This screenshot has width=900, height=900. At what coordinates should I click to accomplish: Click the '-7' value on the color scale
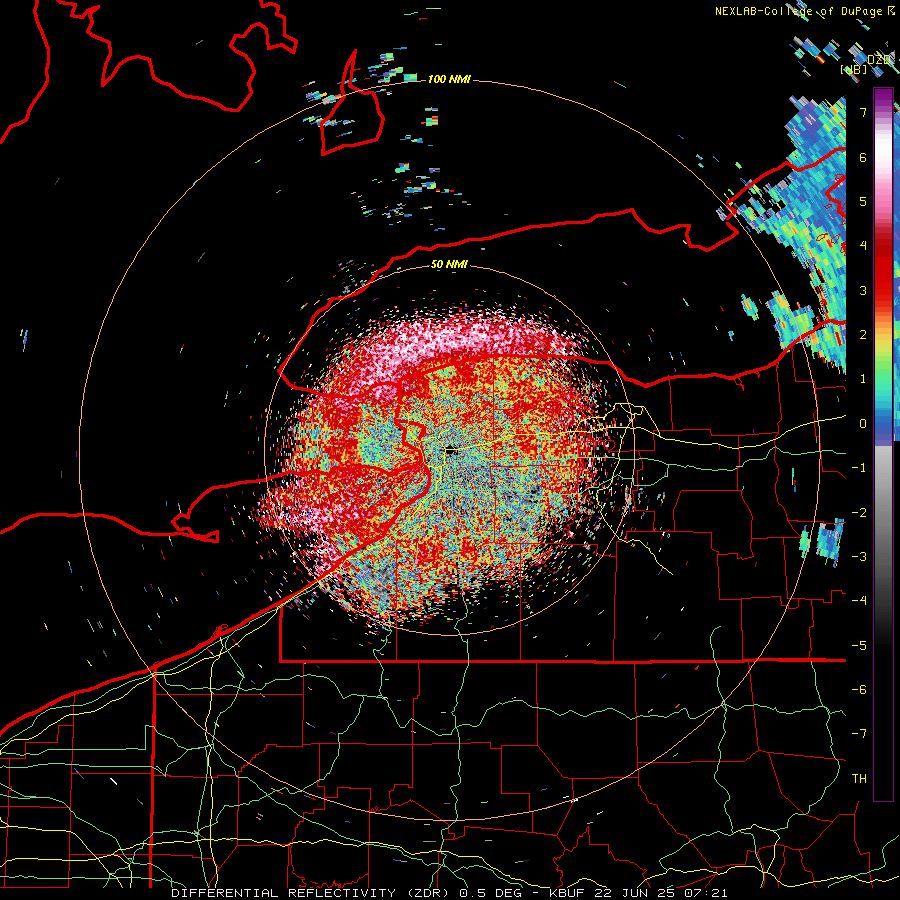(x=859, y=734)
